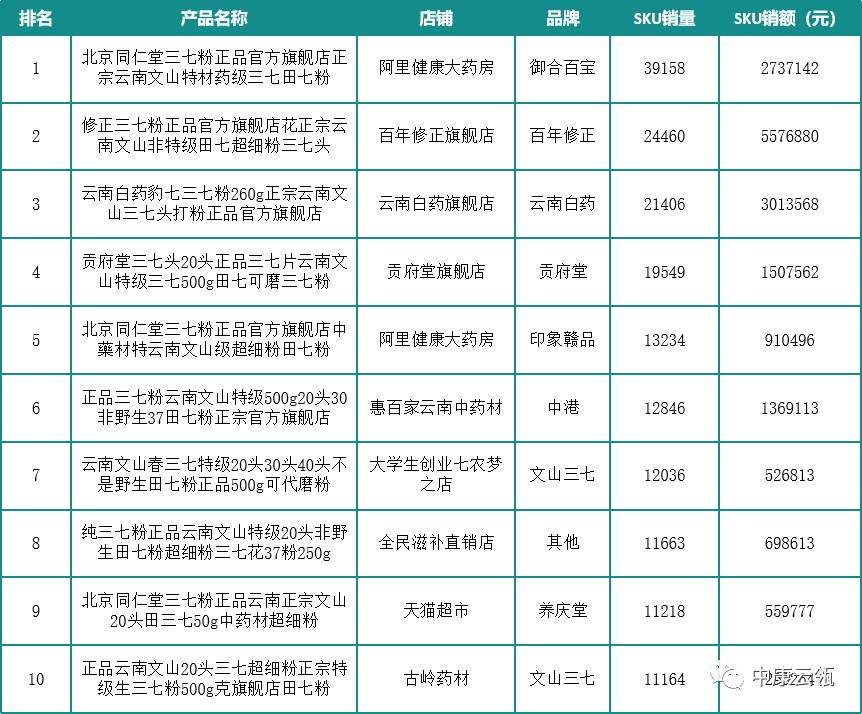Select the 云南白药旗舰店 store cell
Screen dimensions: 862x714
pyautogui.click(x=436, y=203)
